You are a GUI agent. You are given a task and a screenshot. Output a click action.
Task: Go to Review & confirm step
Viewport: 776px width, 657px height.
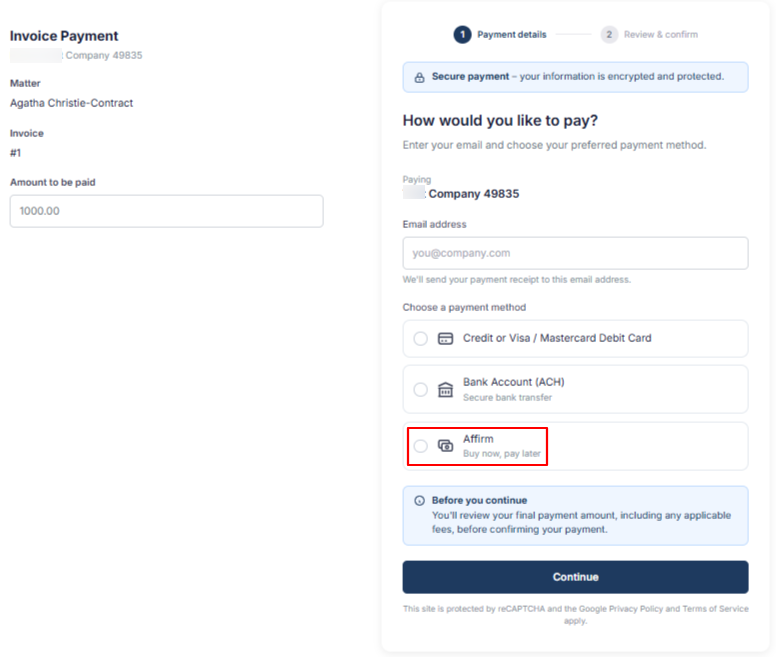[x=660, y=35]
